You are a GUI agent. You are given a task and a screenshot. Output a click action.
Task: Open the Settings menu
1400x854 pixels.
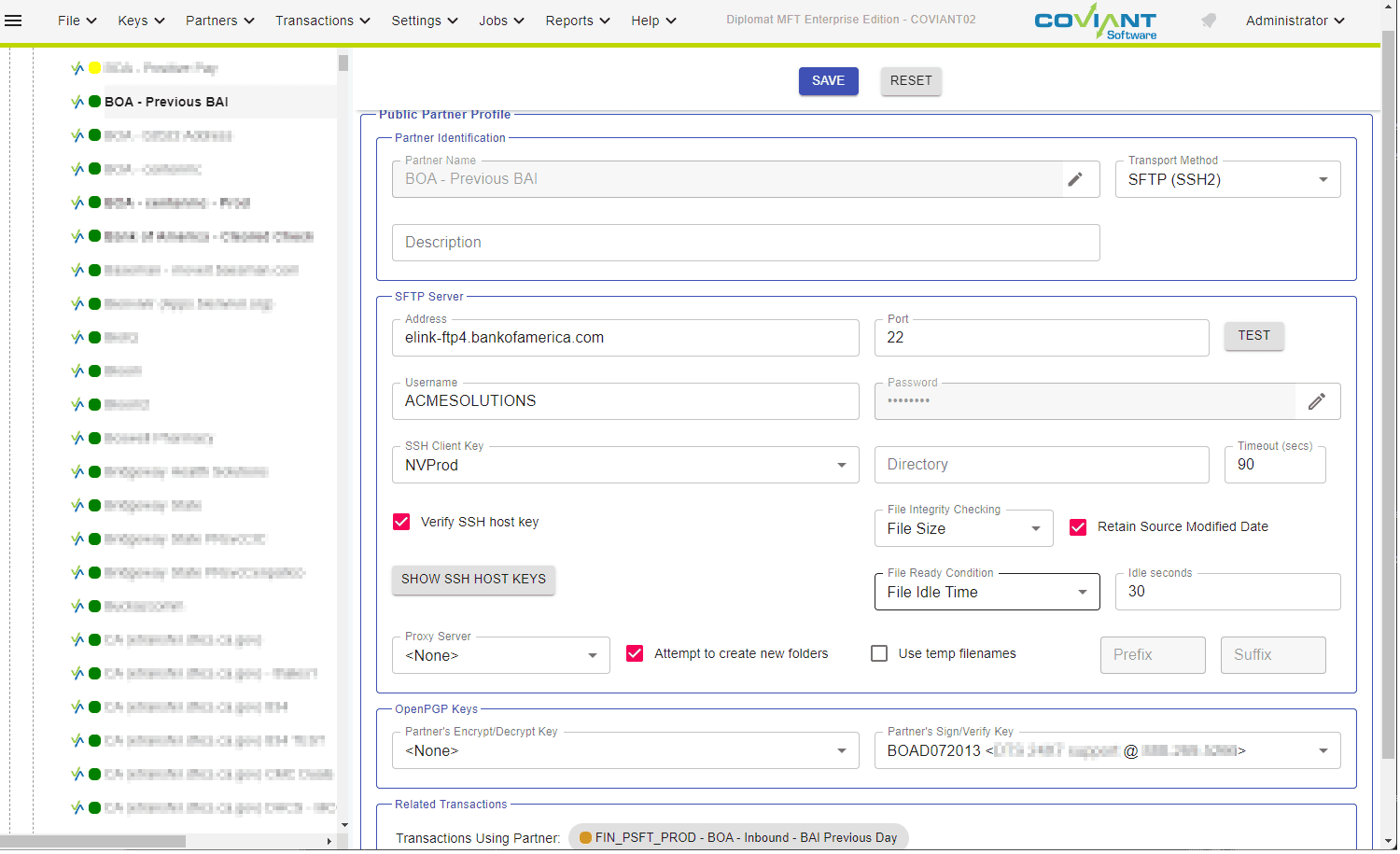(424, 21)
